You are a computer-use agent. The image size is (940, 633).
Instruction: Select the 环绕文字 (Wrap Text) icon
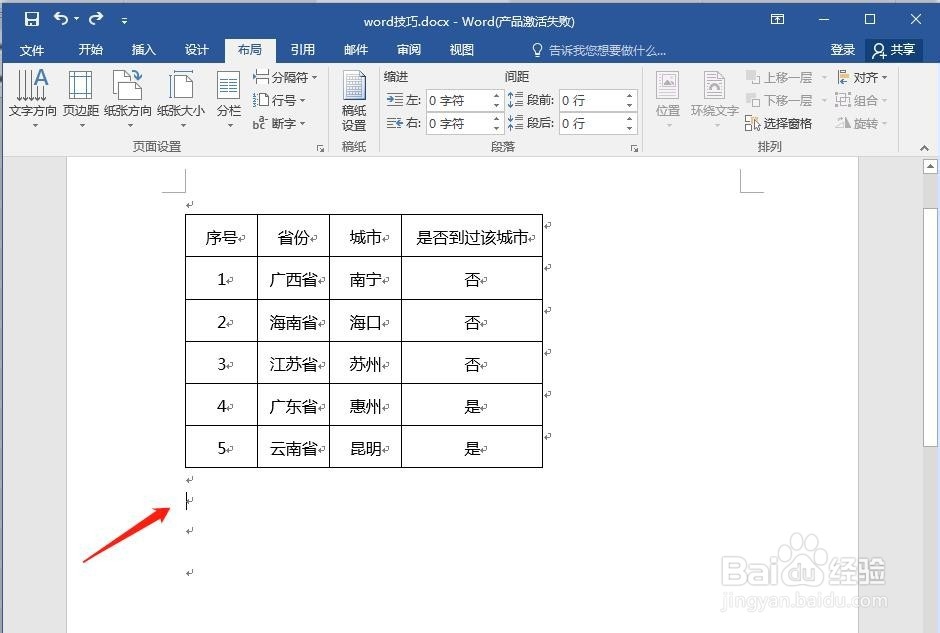tap(713, 97)
